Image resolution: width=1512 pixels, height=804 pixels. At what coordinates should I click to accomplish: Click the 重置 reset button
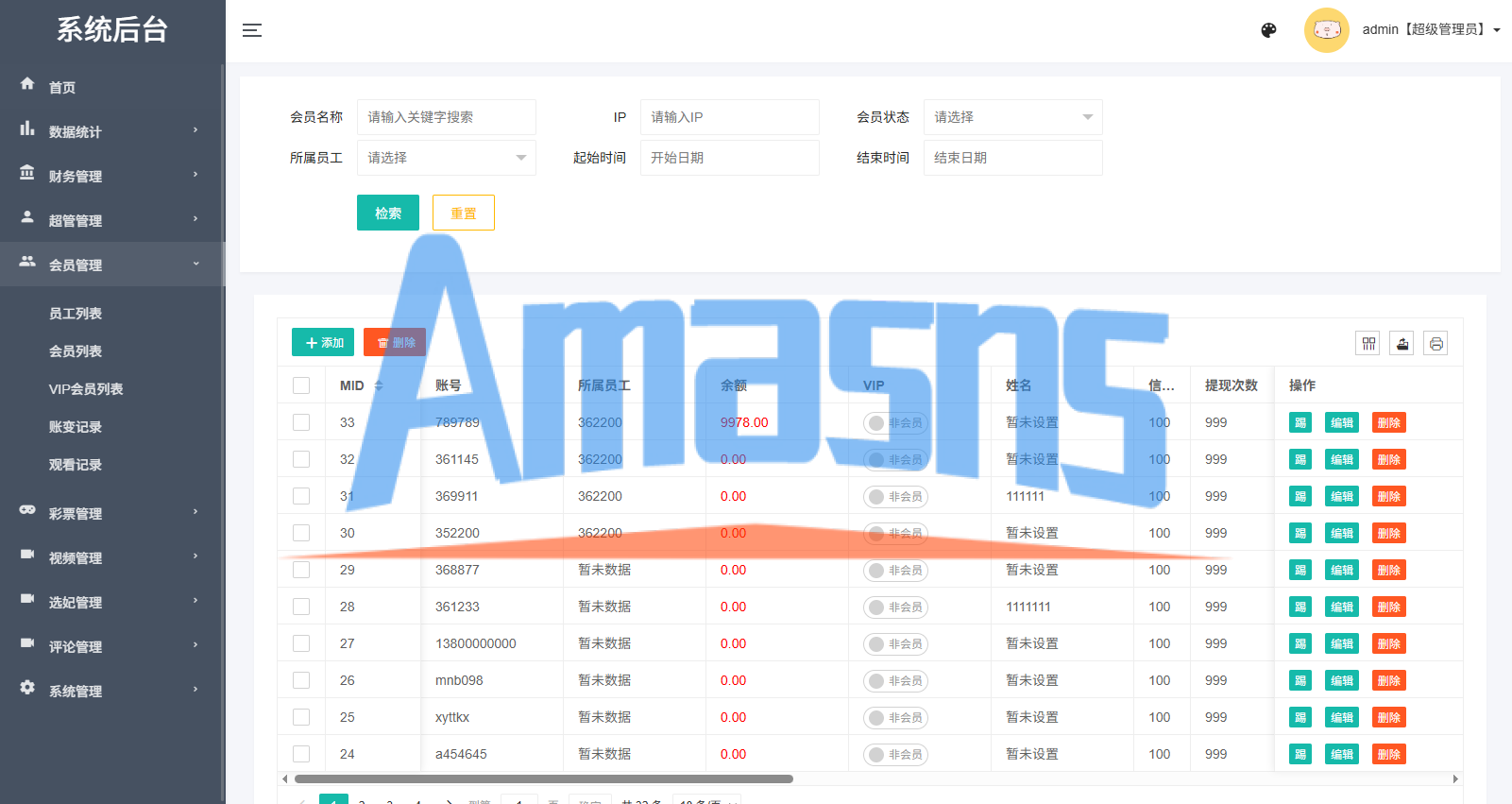[x=464, y=213]
